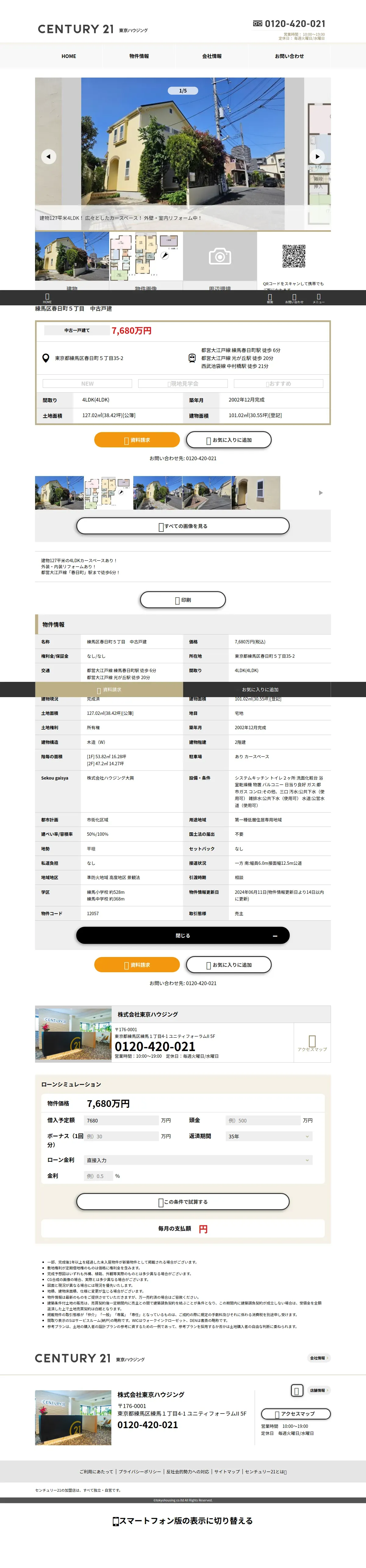Click the お問い合わせ icon in sticky bar
Image resolution: width=366 pixels, height=1568 pixels.
tap(294, 298)
